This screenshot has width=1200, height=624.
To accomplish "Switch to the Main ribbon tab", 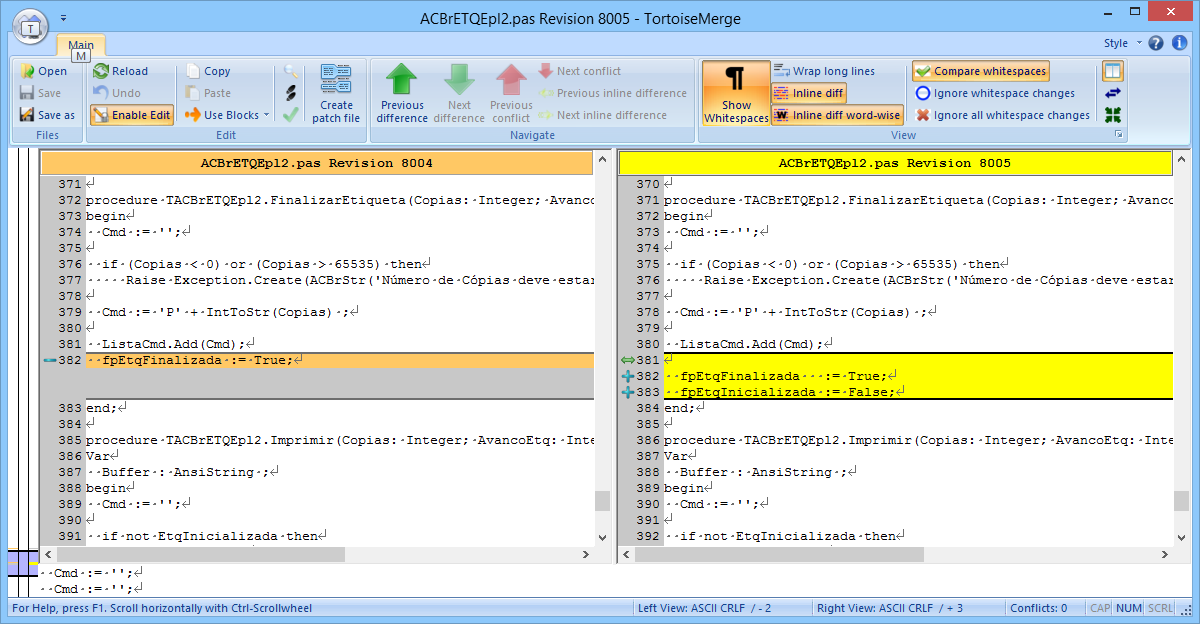I will pos(81,45).
